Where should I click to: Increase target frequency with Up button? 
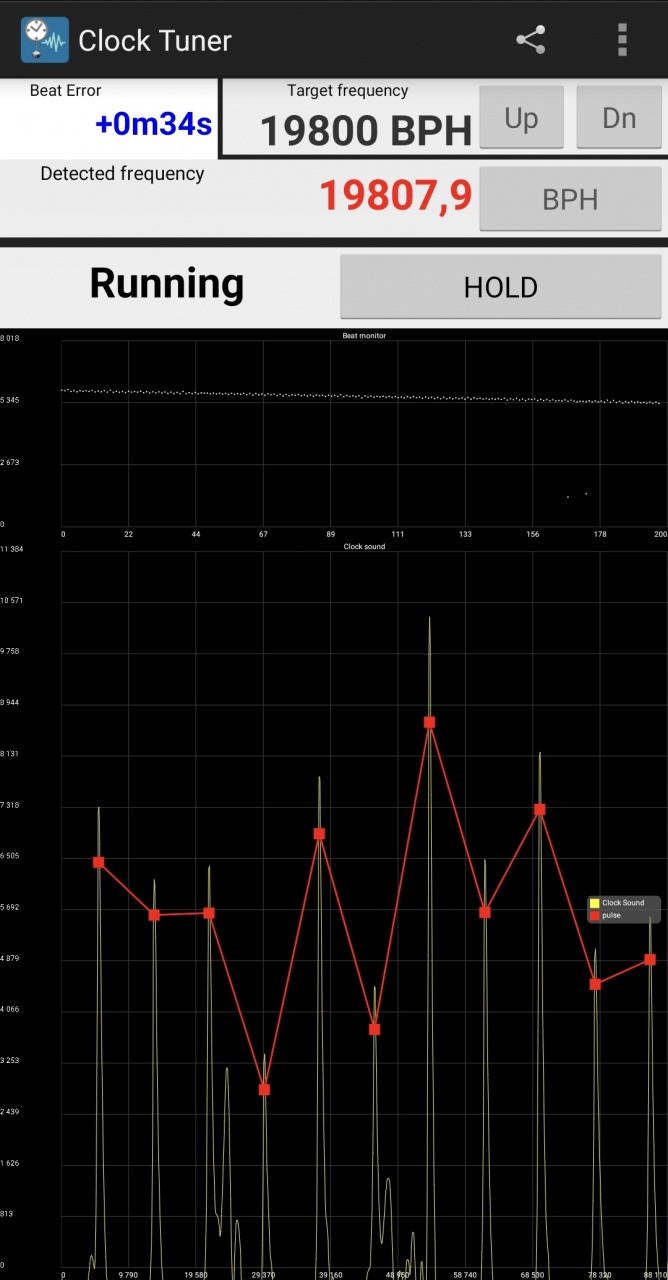pyautogui.click(x=521, y=118)
